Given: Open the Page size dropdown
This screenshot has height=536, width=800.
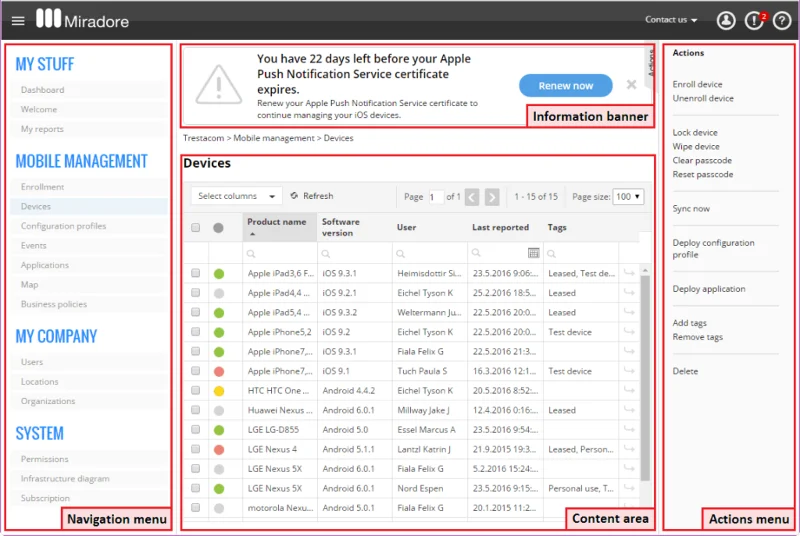Looking at the screenshot, I should (x=628, y=197).
